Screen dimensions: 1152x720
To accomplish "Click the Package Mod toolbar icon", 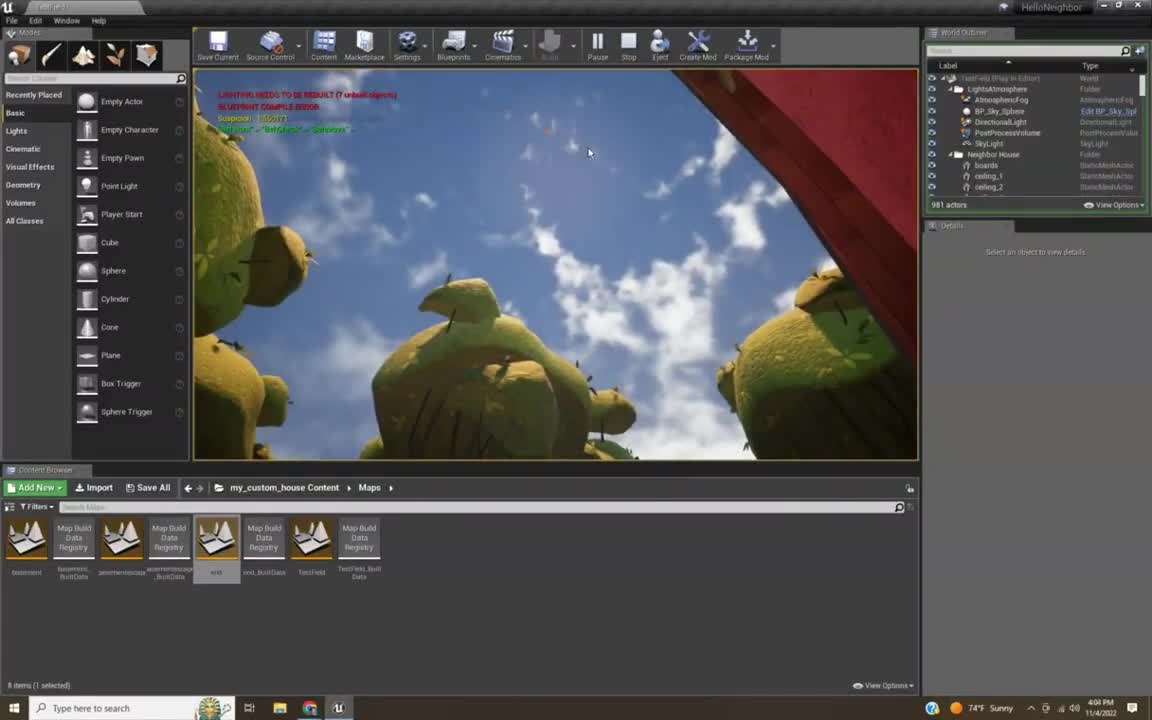I will click(746, 45).
